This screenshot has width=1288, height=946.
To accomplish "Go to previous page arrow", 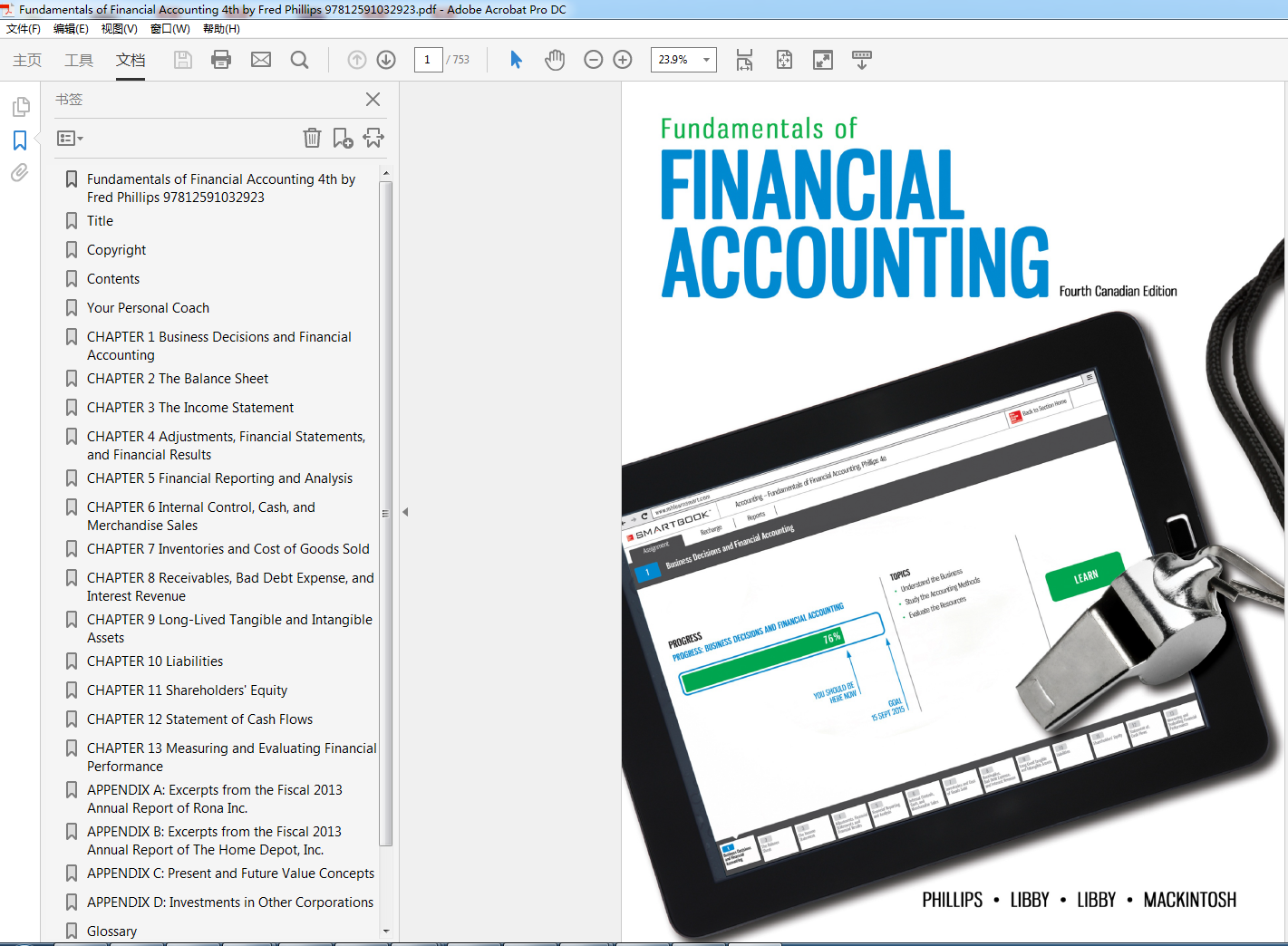I will (x=357, y=60).
